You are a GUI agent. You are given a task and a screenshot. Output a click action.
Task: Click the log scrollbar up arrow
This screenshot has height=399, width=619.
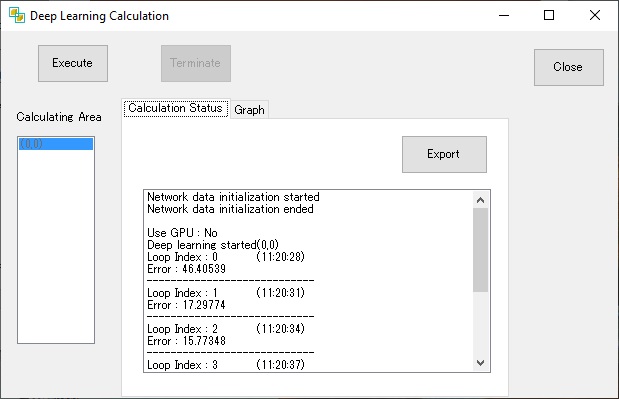point(480,200)
